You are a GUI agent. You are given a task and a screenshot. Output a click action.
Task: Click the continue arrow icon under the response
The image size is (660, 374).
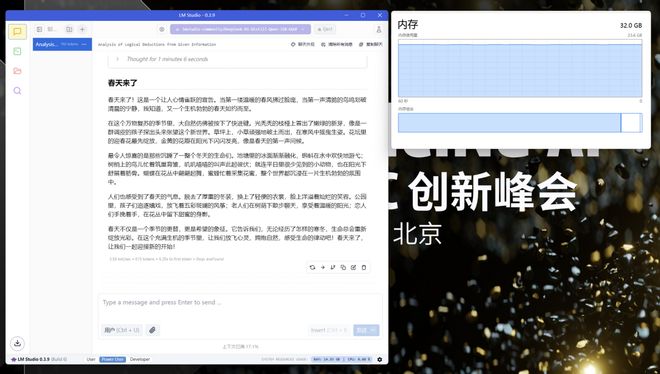(322, 267)
